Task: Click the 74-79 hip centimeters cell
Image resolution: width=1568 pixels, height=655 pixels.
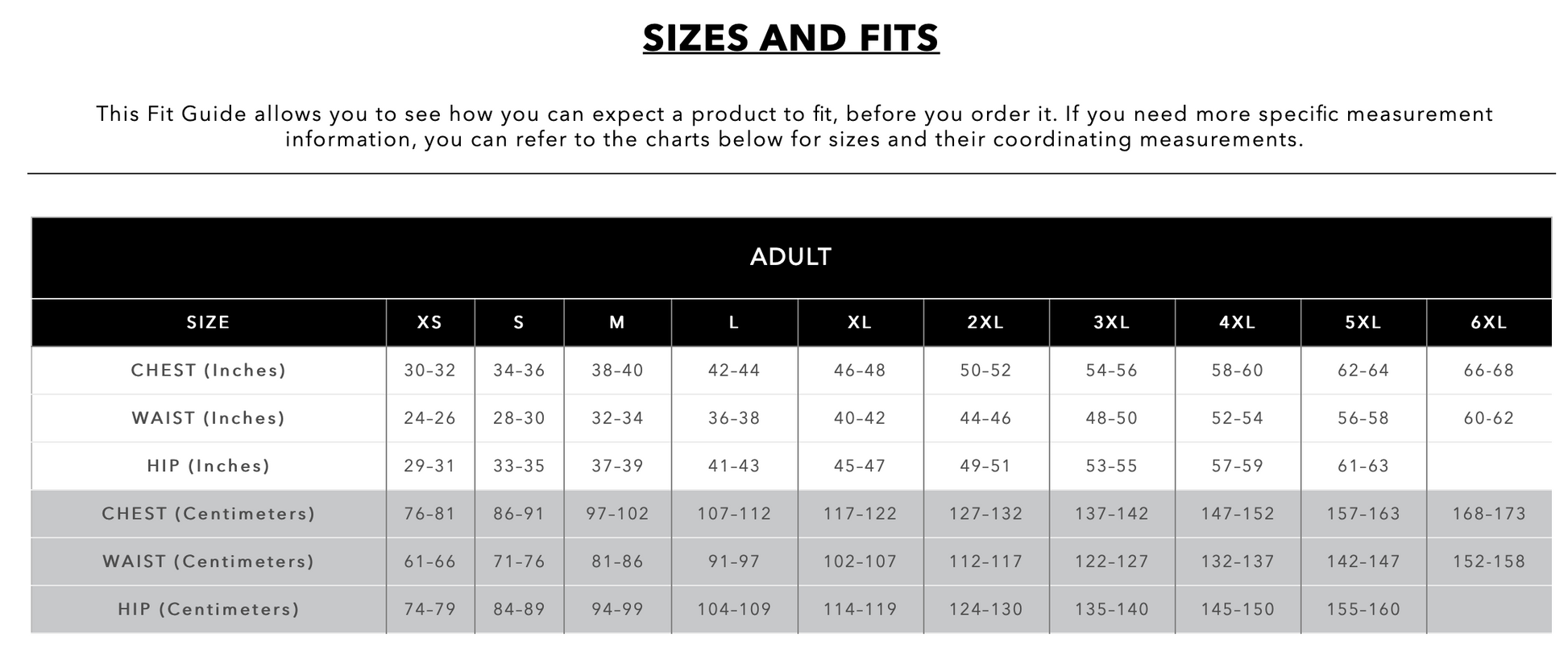Action: pos(429,609)
